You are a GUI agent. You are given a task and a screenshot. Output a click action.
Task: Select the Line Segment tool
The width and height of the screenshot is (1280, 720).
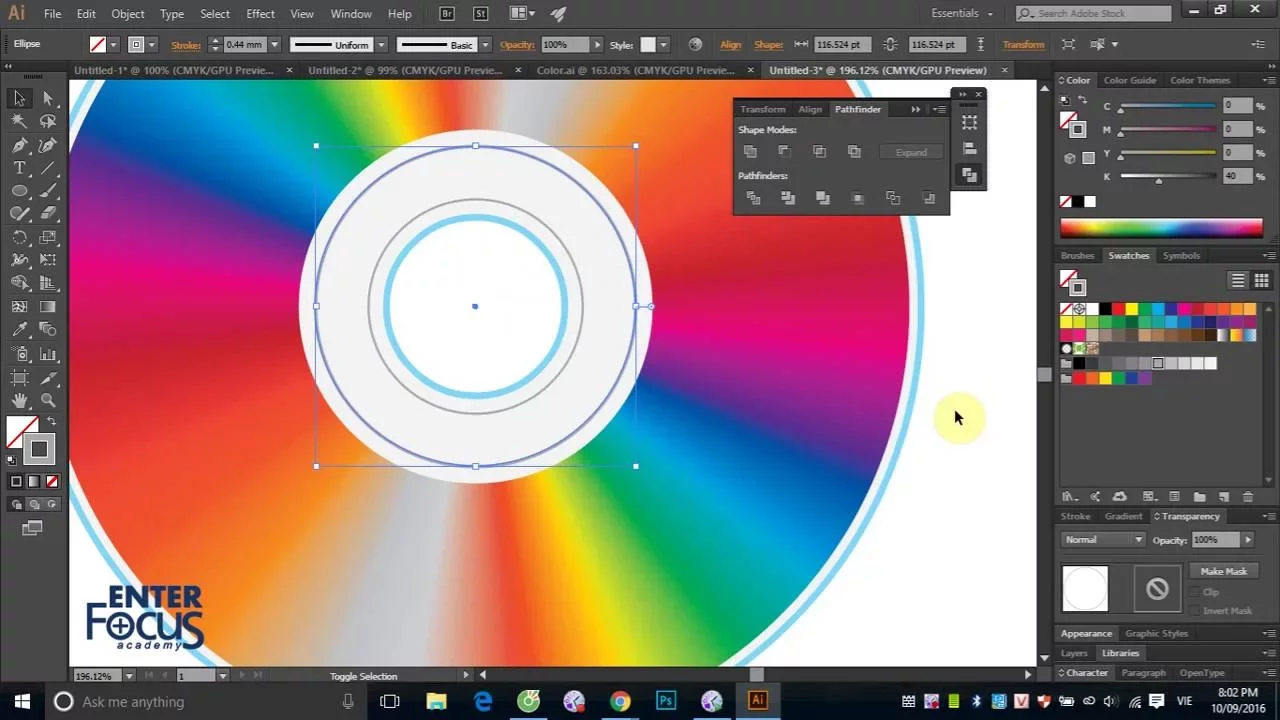coord(48,168)
